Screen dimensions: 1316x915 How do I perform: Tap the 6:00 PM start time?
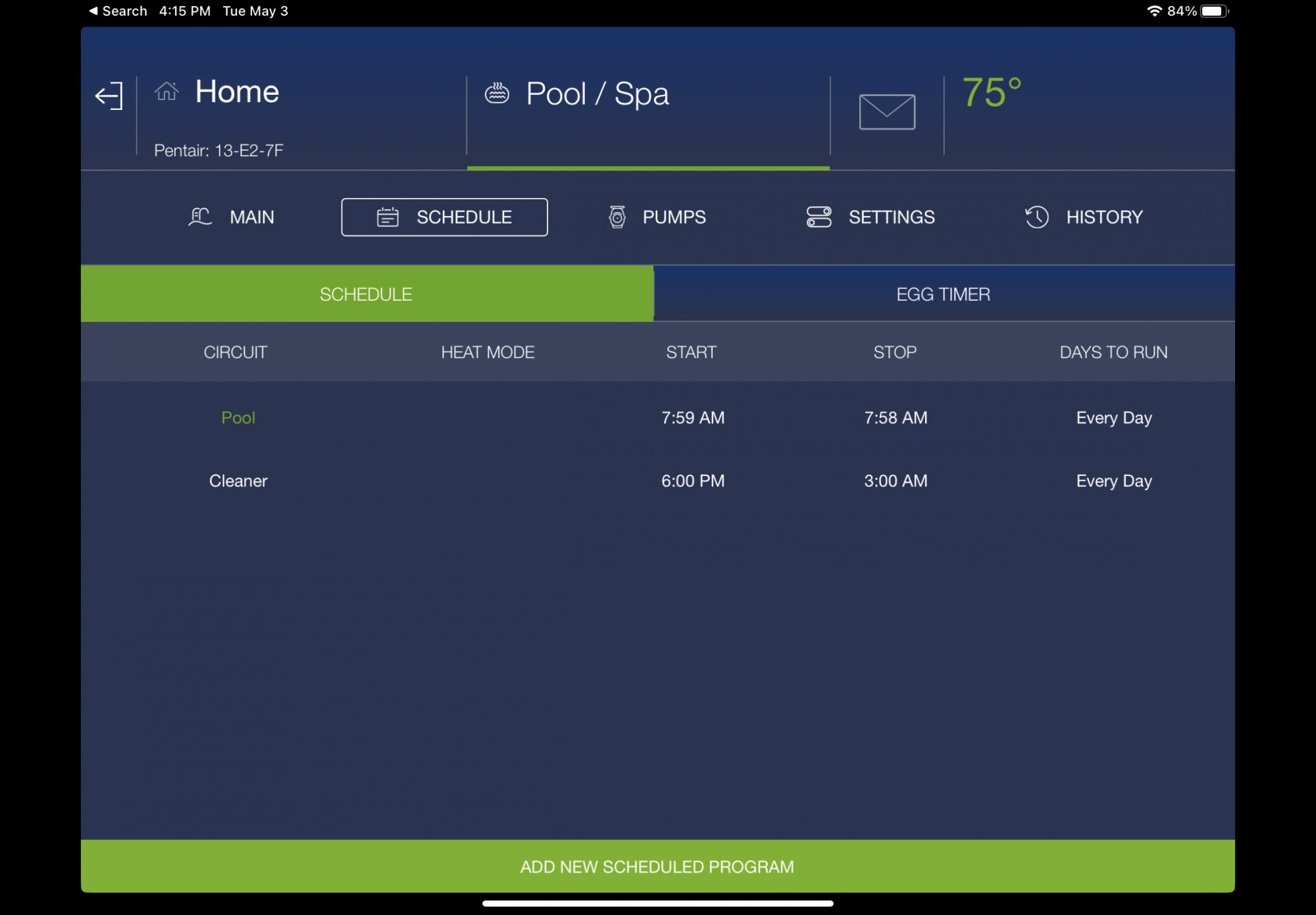coord(693,481)
